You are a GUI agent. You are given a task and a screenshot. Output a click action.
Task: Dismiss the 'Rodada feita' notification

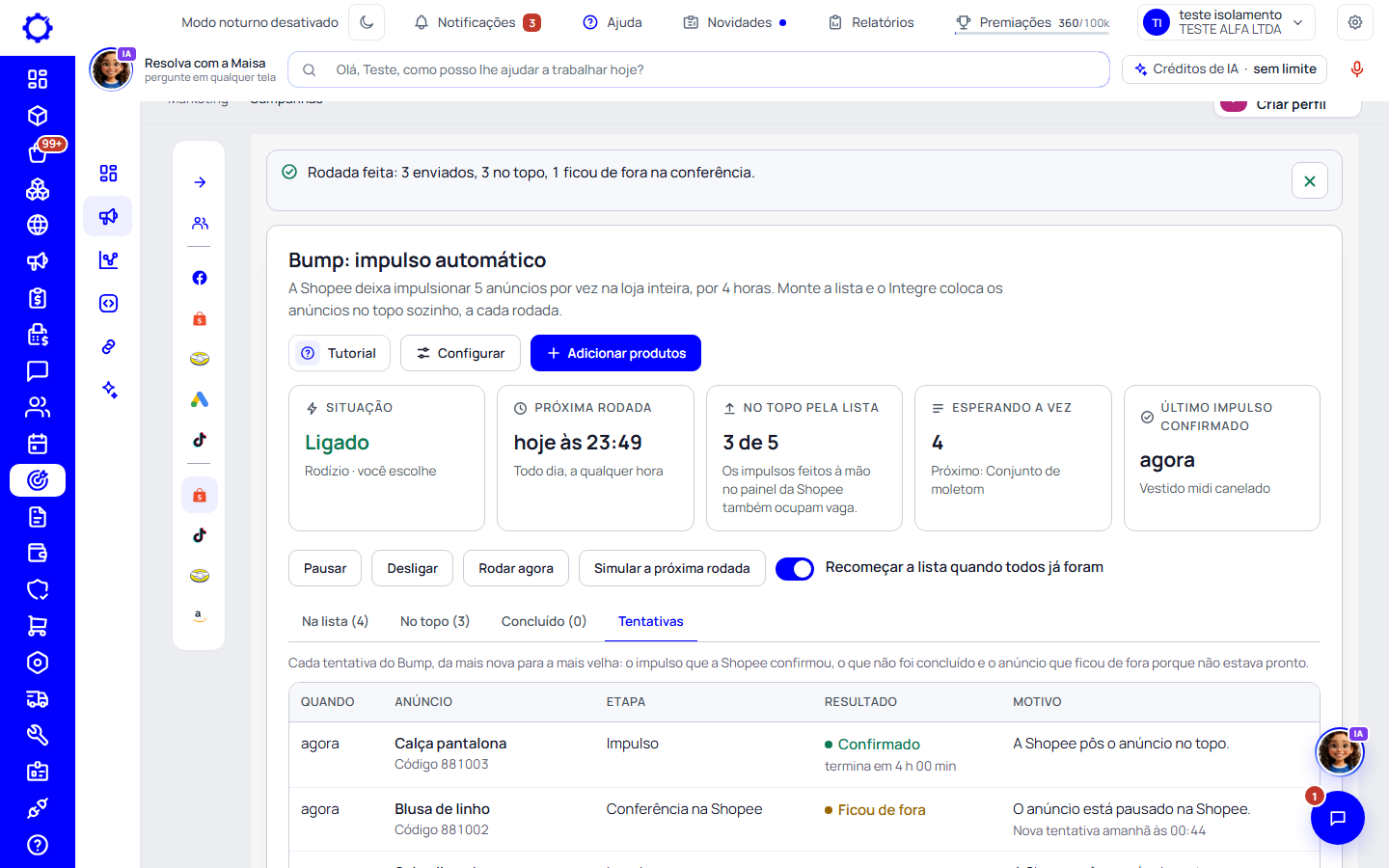[x=1310, y=180]
